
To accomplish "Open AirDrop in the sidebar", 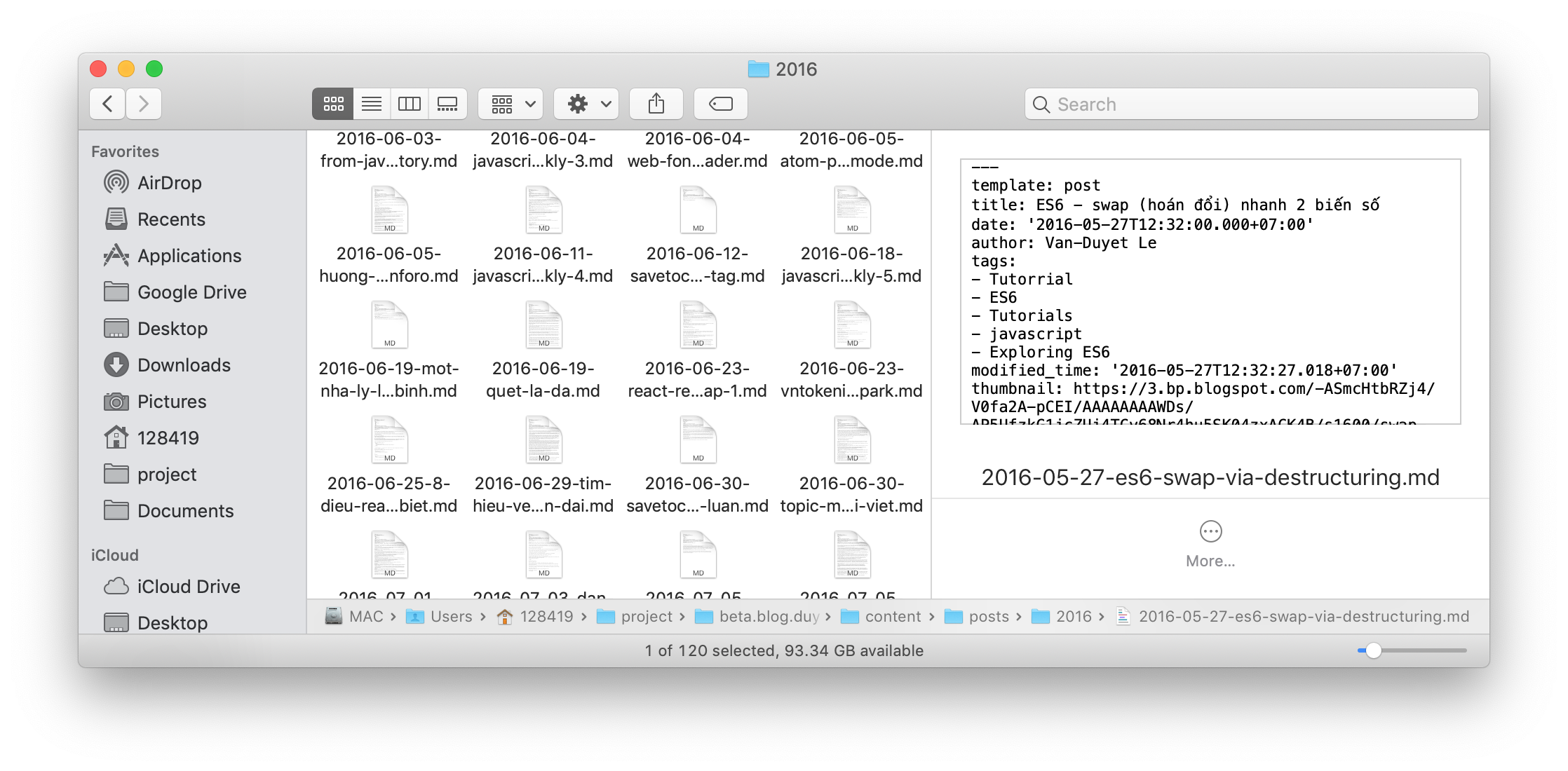I will click(x=169, y=183).
